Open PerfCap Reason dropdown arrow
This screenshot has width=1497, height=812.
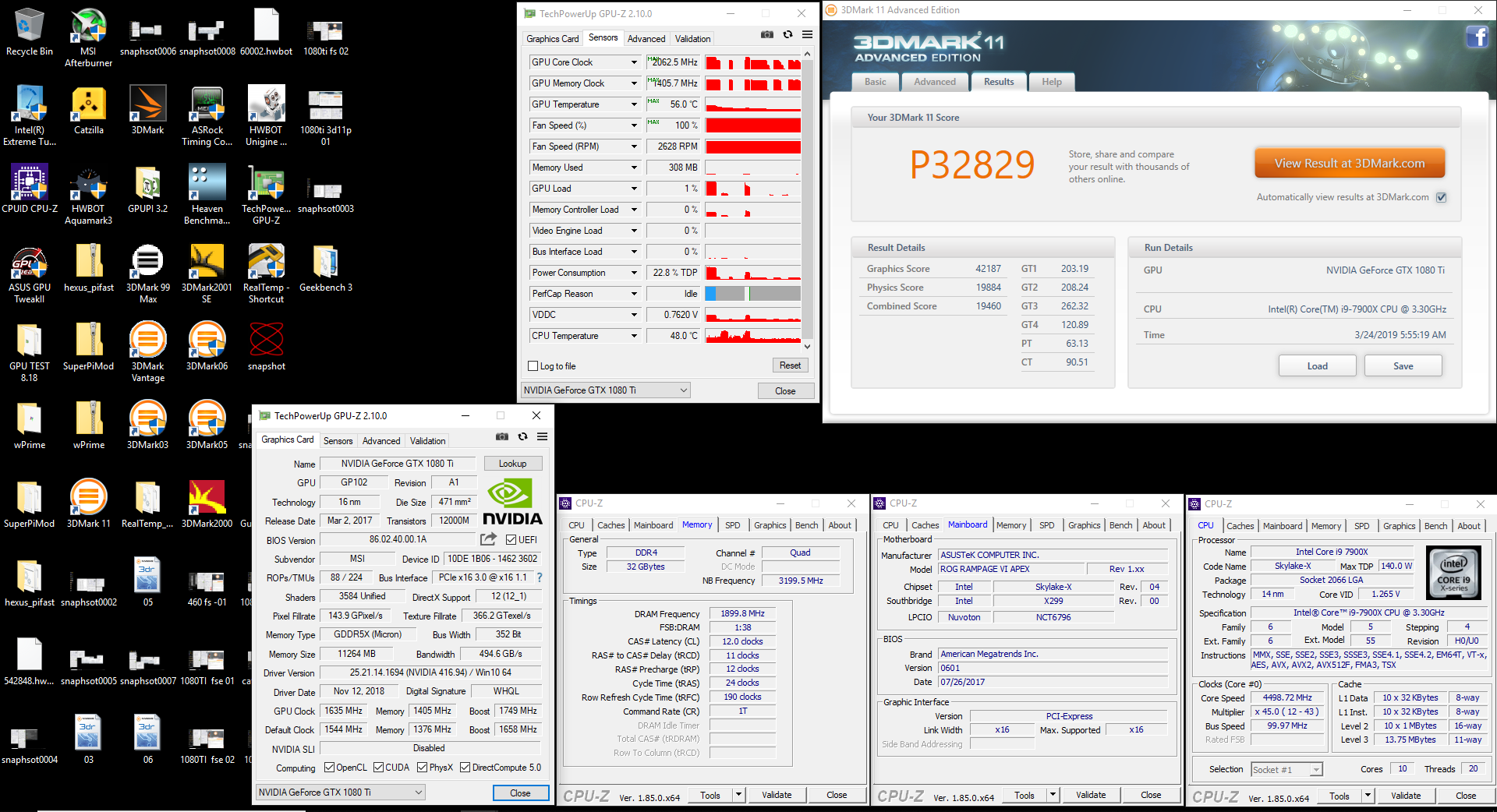(634, 294)
